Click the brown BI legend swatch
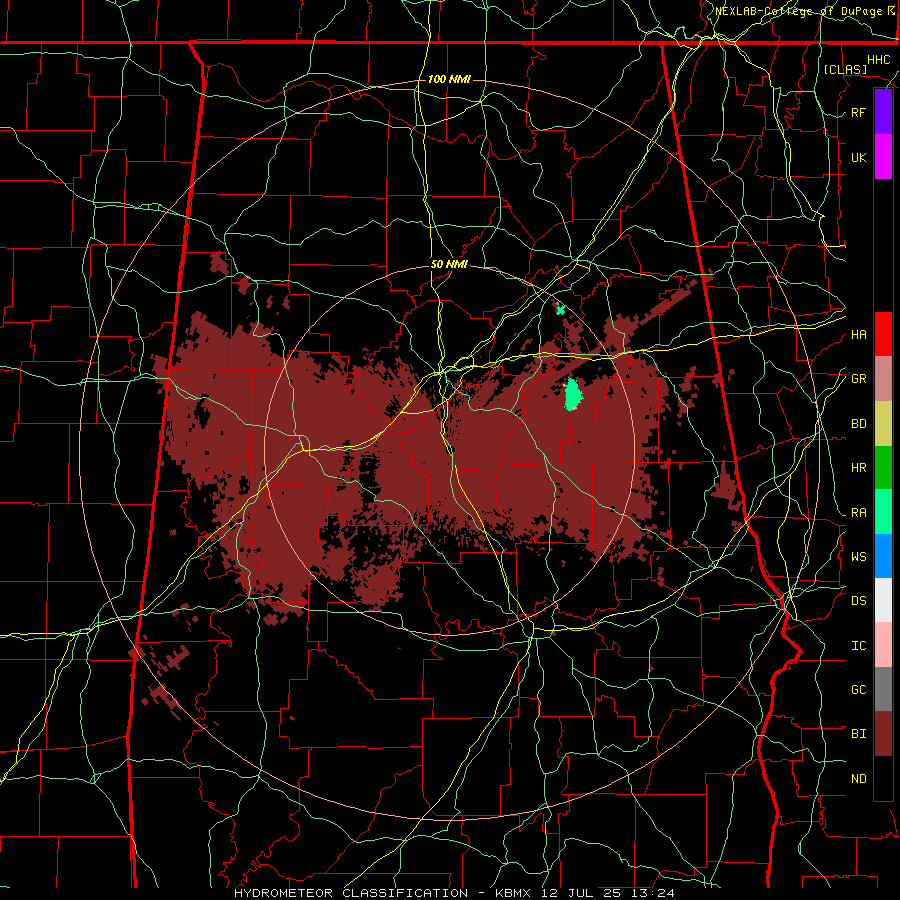Viewport: 900px width, 900px height. 883,734
